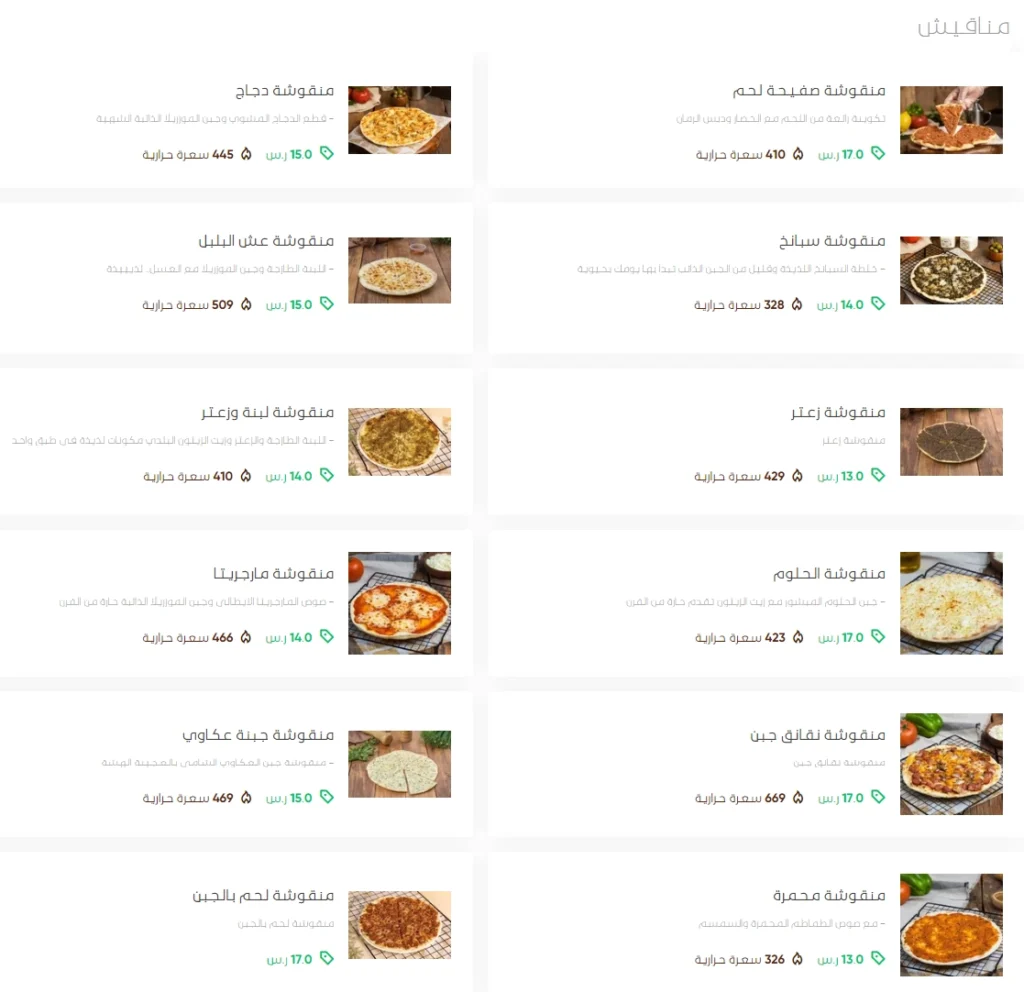Select the منقوشة الحلوم cheese image

951,603
